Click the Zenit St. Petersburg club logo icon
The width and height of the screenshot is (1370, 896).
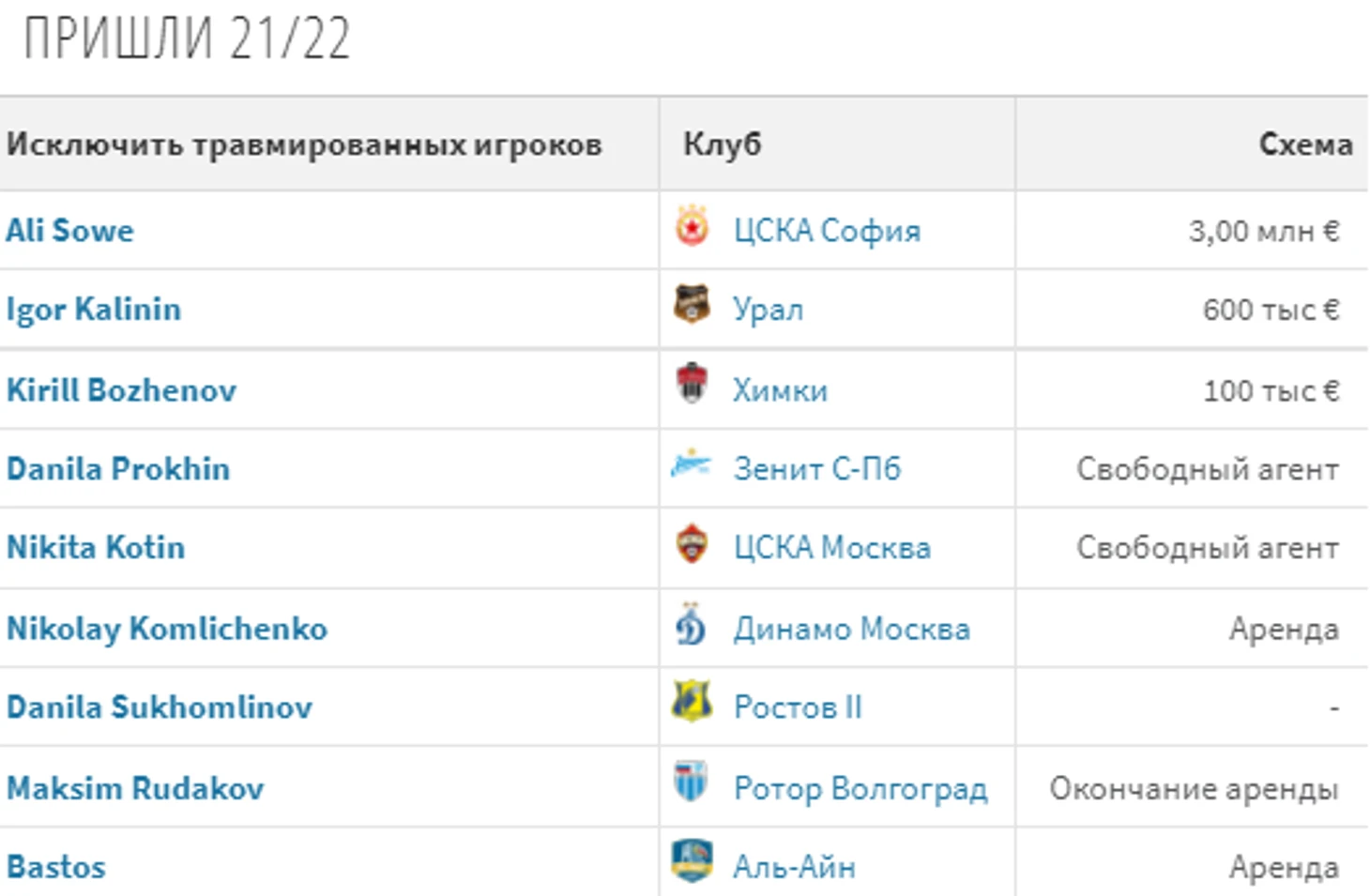692,464
